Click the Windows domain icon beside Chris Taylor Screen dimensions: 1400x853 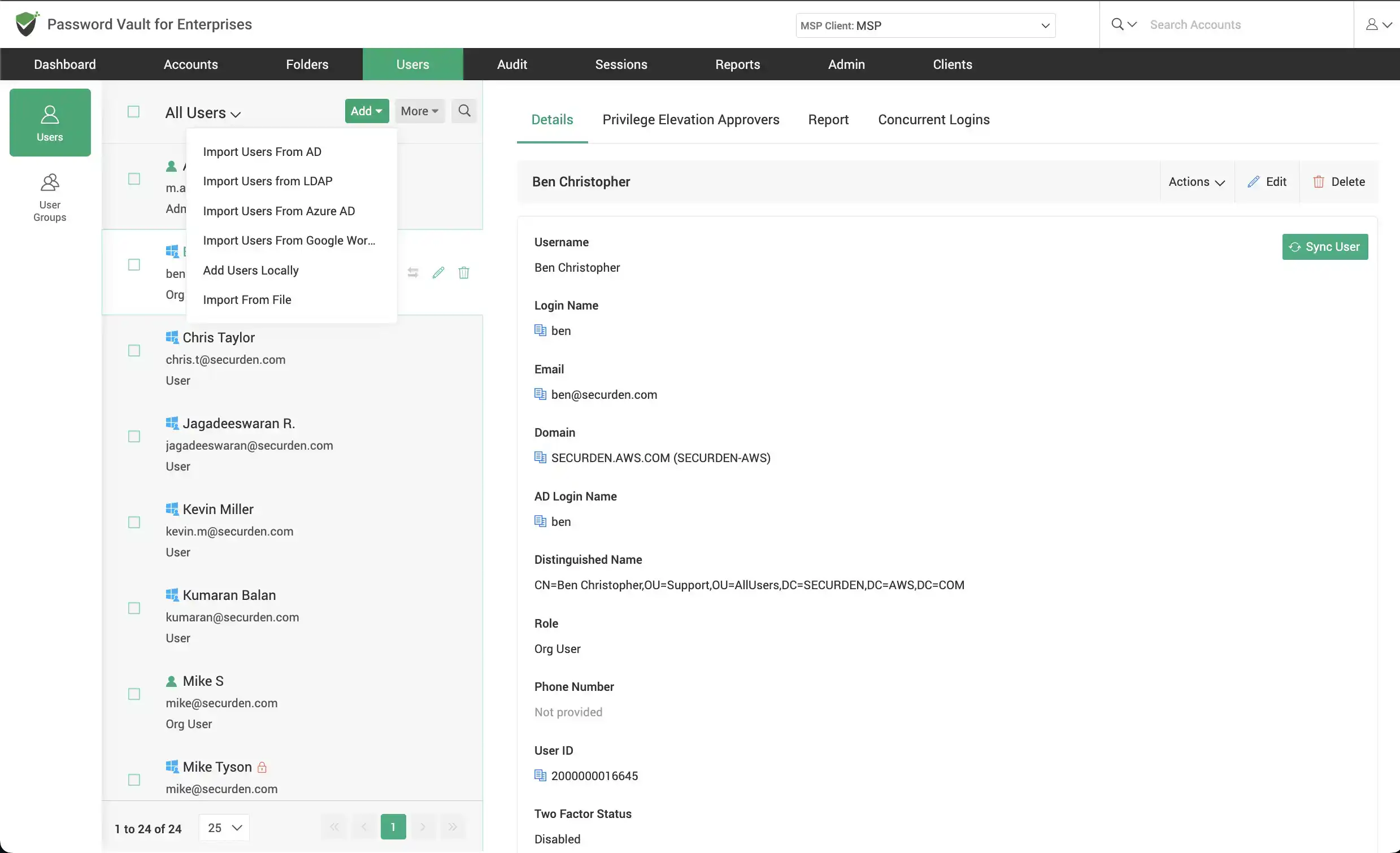coord(172,337)
